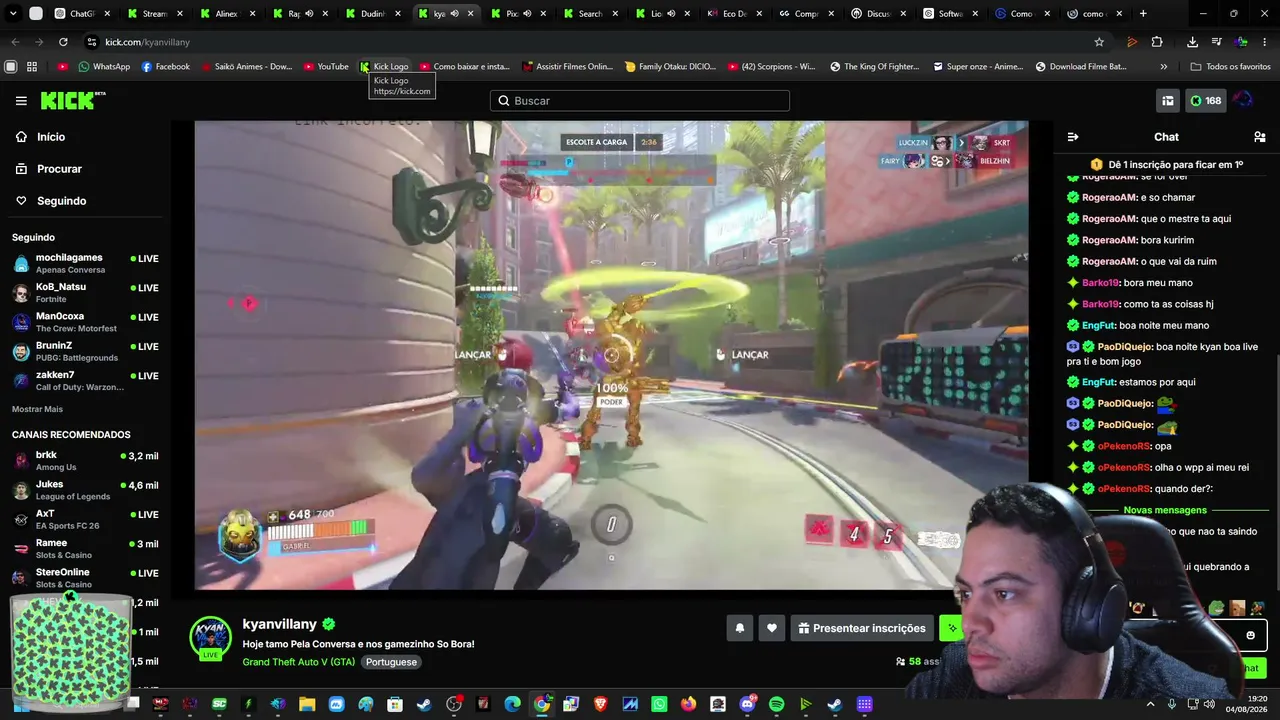Viewport: 1280px width, 720px height.
Task: Open Microsoft Edge from the taskbar
Action: coord(512,704)
